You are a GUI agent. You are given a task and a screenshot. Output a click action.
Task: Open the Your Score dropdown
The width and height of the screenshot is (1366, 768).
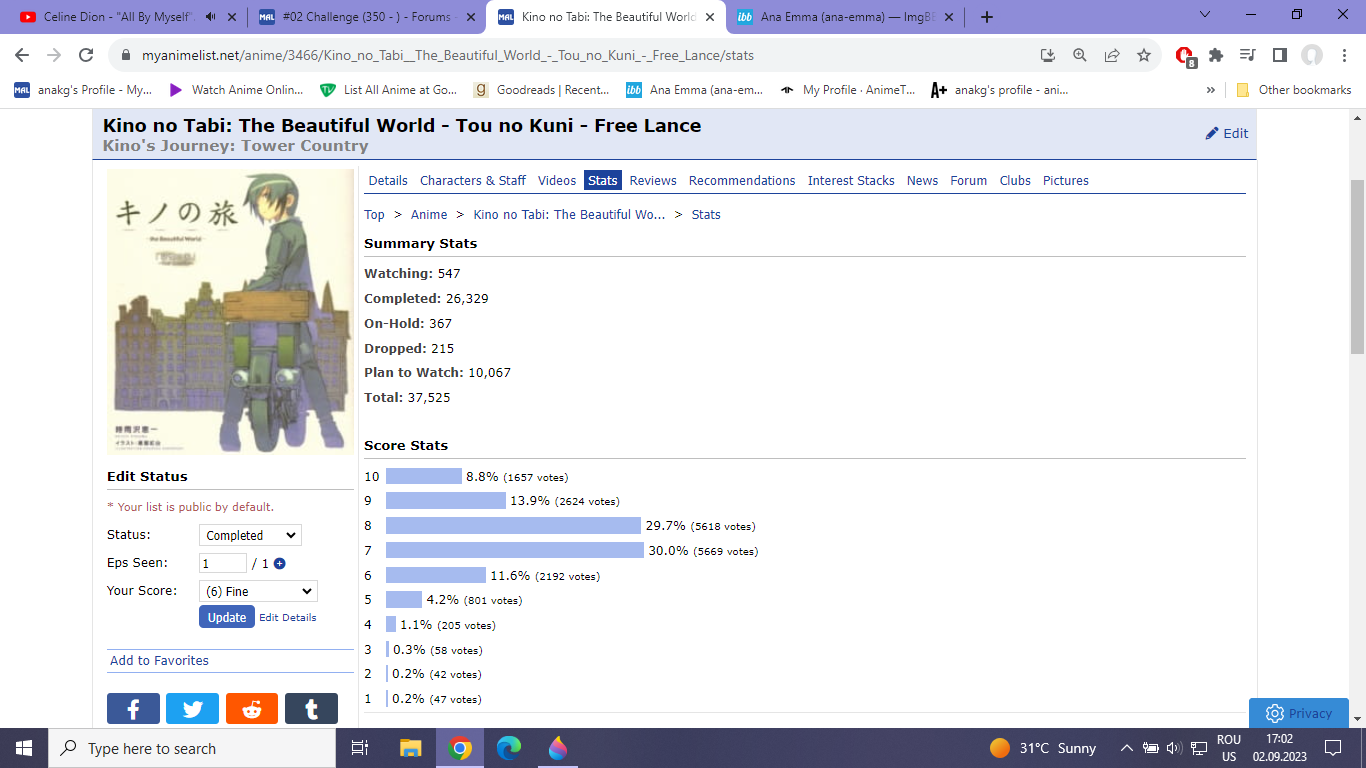(258, 592)
